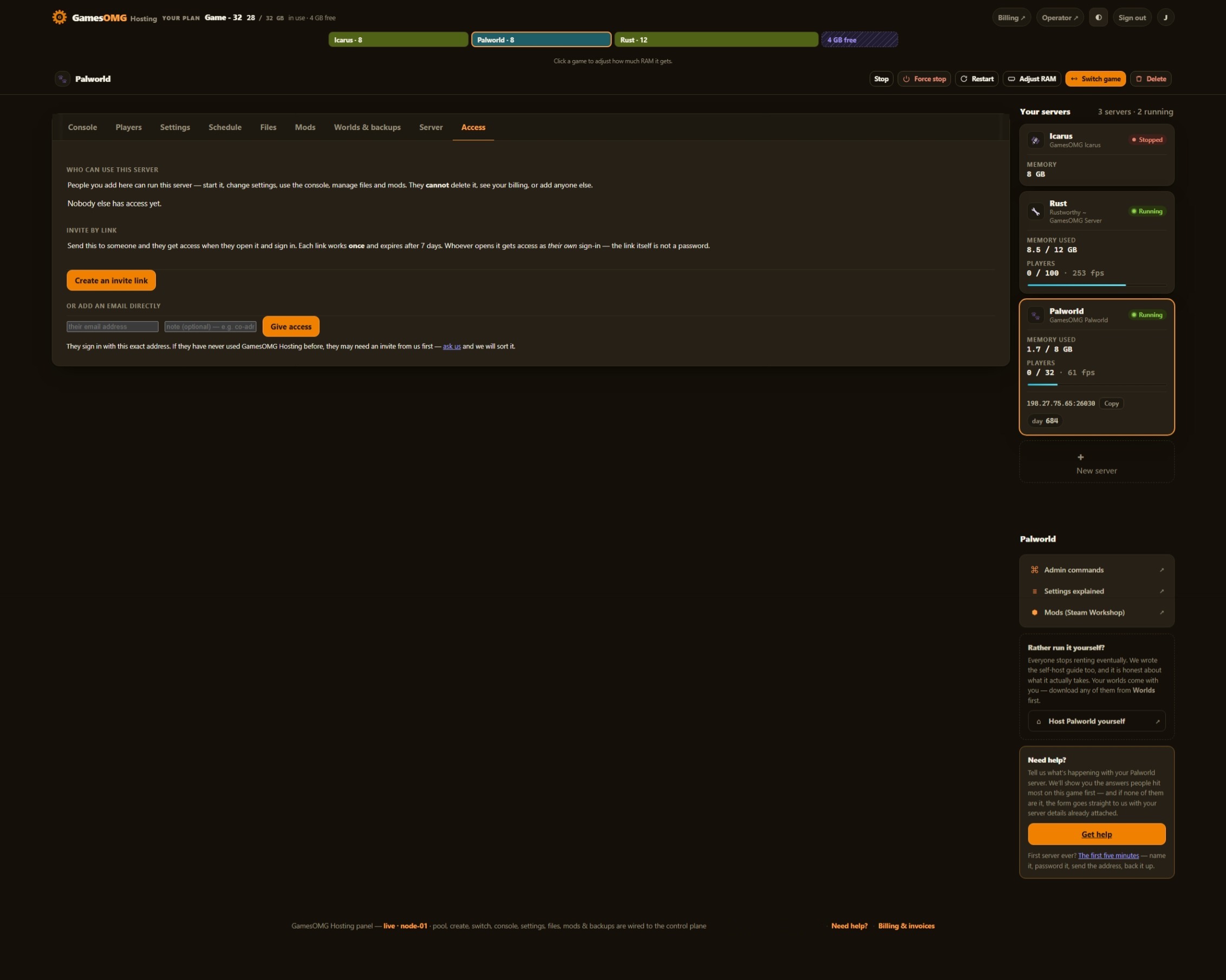Viewport: 1226px width, 980px height.
Task: Click the Give access button
Action: [x=291, y=326]
